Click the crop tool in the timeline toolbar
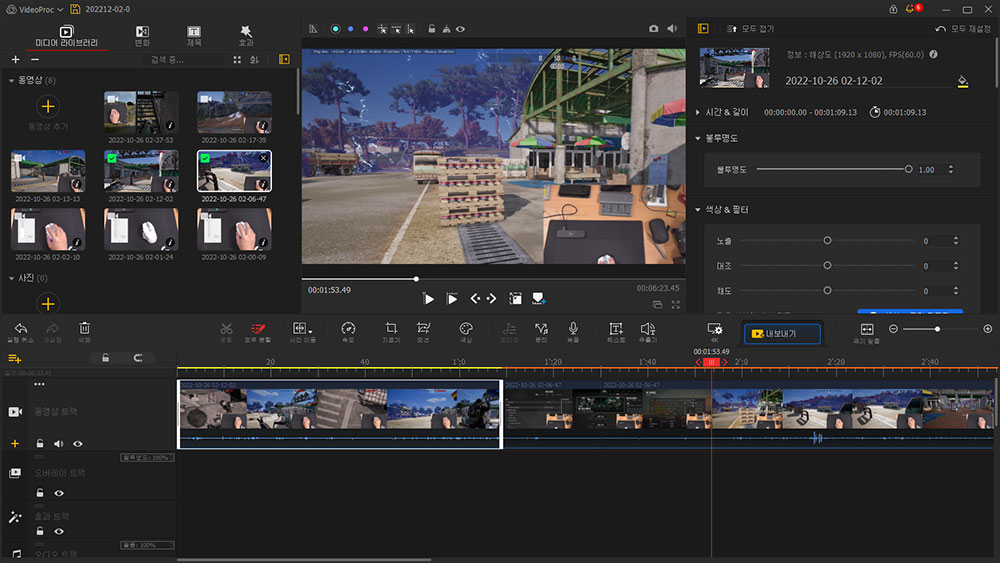Screen dimensions: 1000x563 point(391,329)
